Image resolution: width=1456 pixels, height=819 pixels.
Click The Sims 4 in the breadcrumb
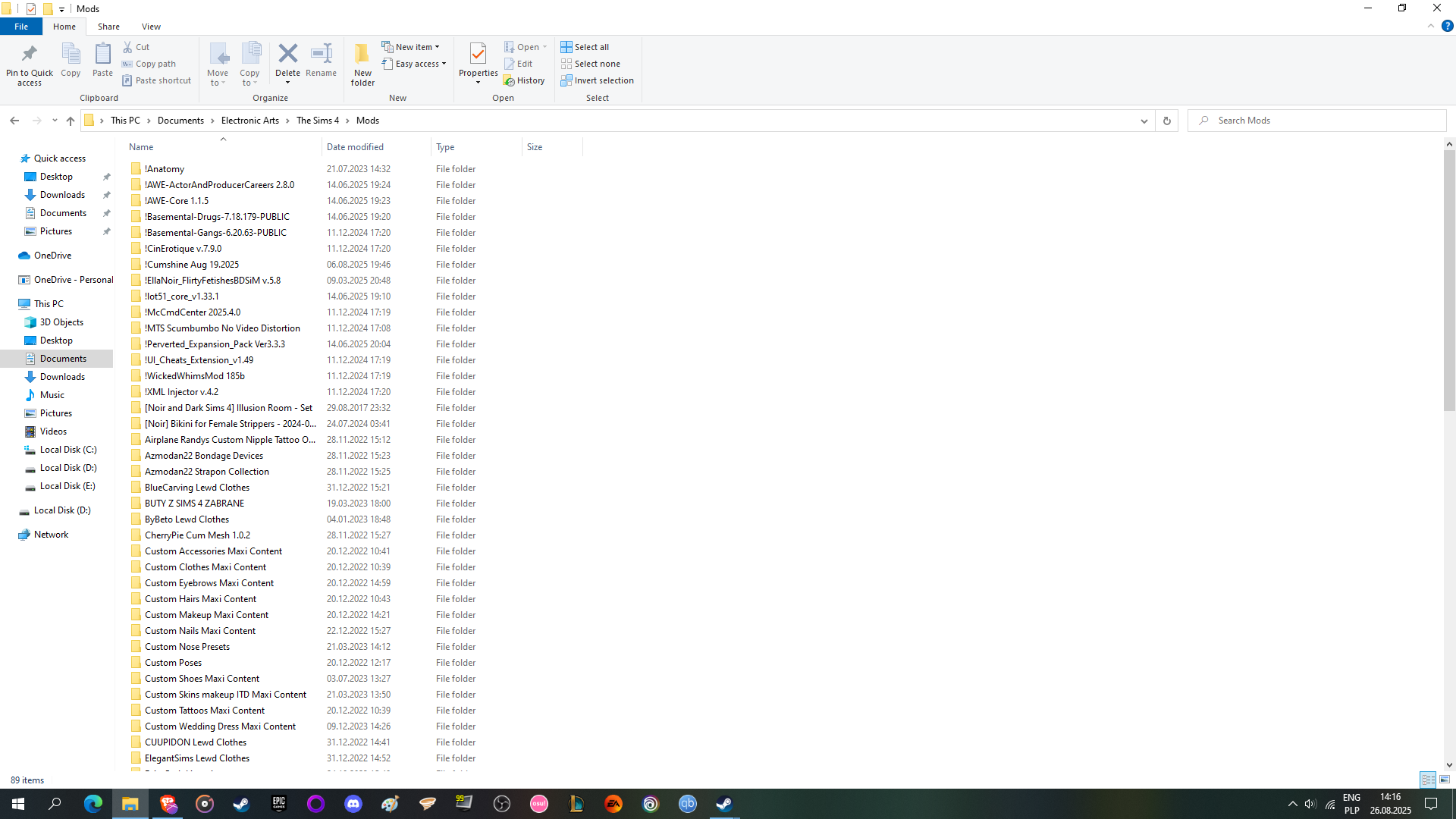[x=318, y=121]
